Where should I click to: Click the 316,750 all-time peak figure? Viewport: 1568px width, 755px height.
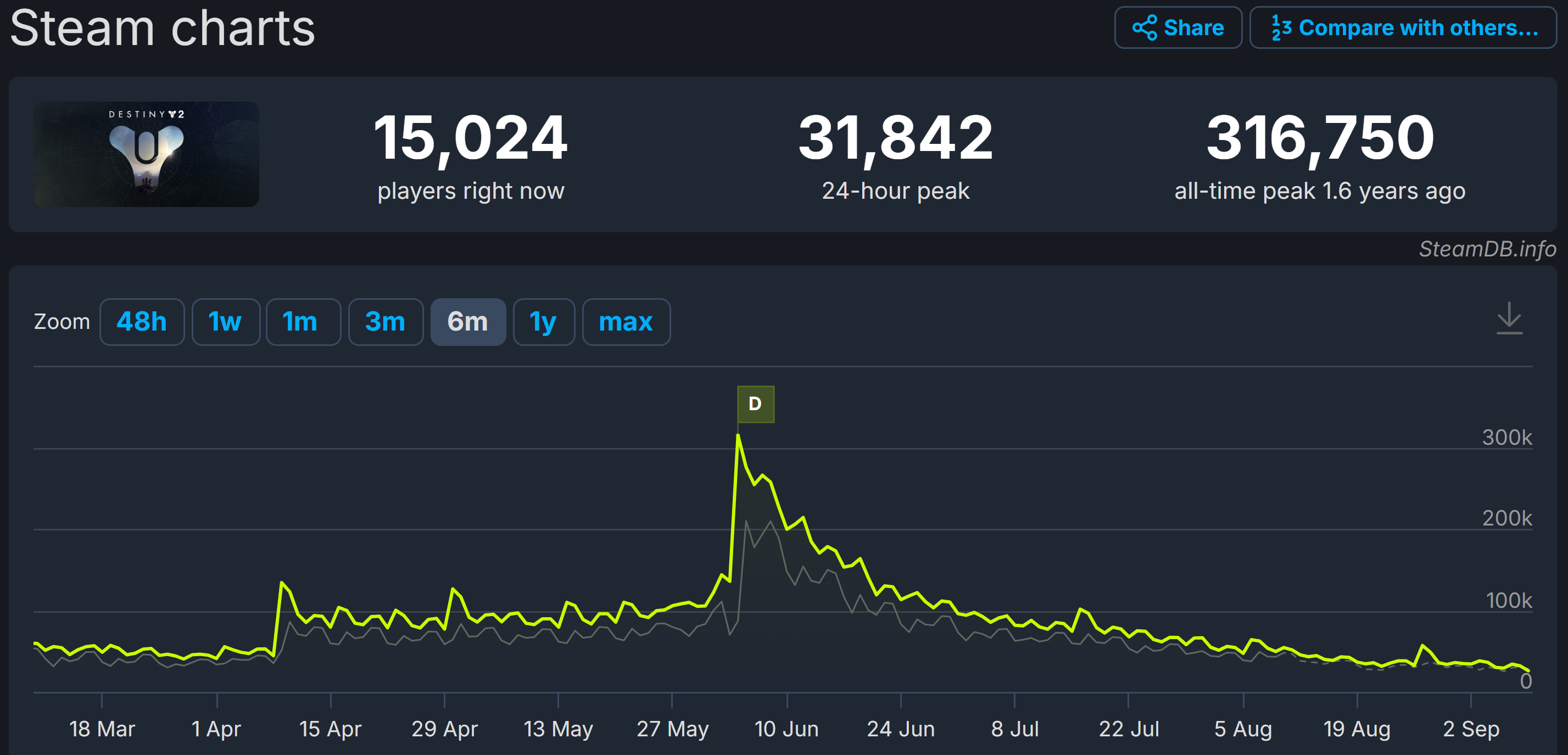[x=1320, y=139]
